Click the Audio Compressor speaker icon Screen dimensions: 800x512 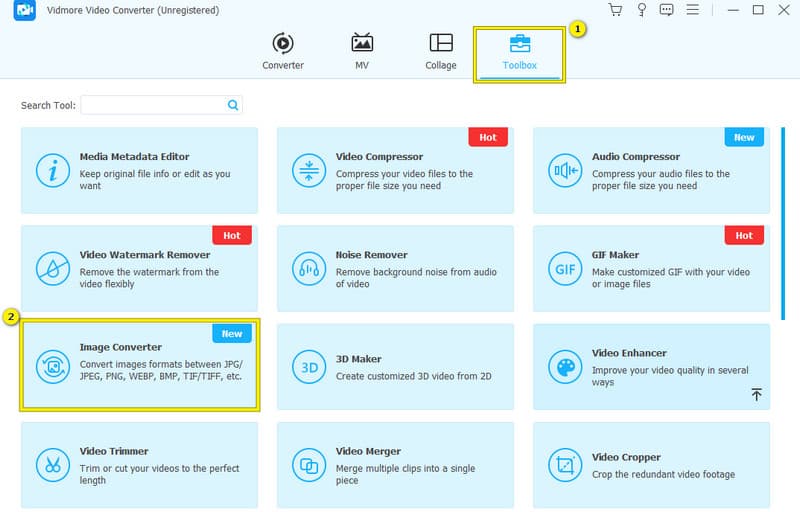click(x=564, y=170)
